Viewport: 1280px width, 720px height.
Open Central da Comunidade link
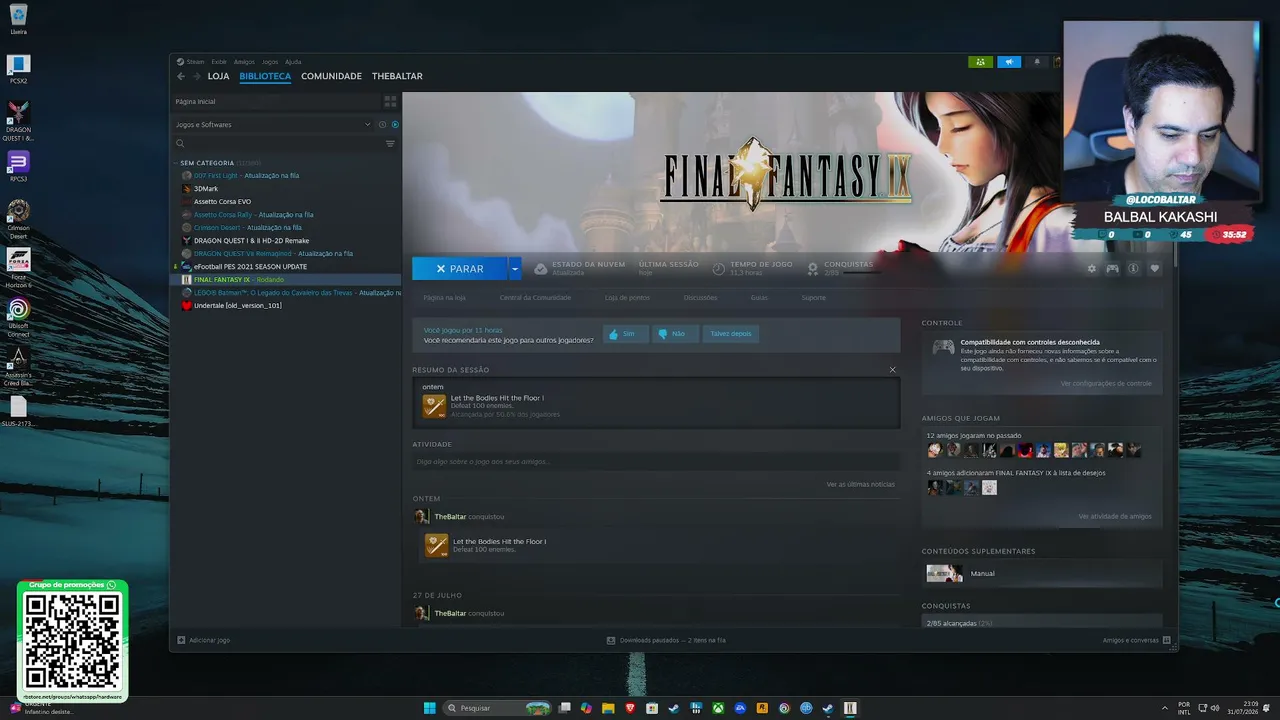pos(535,298)
